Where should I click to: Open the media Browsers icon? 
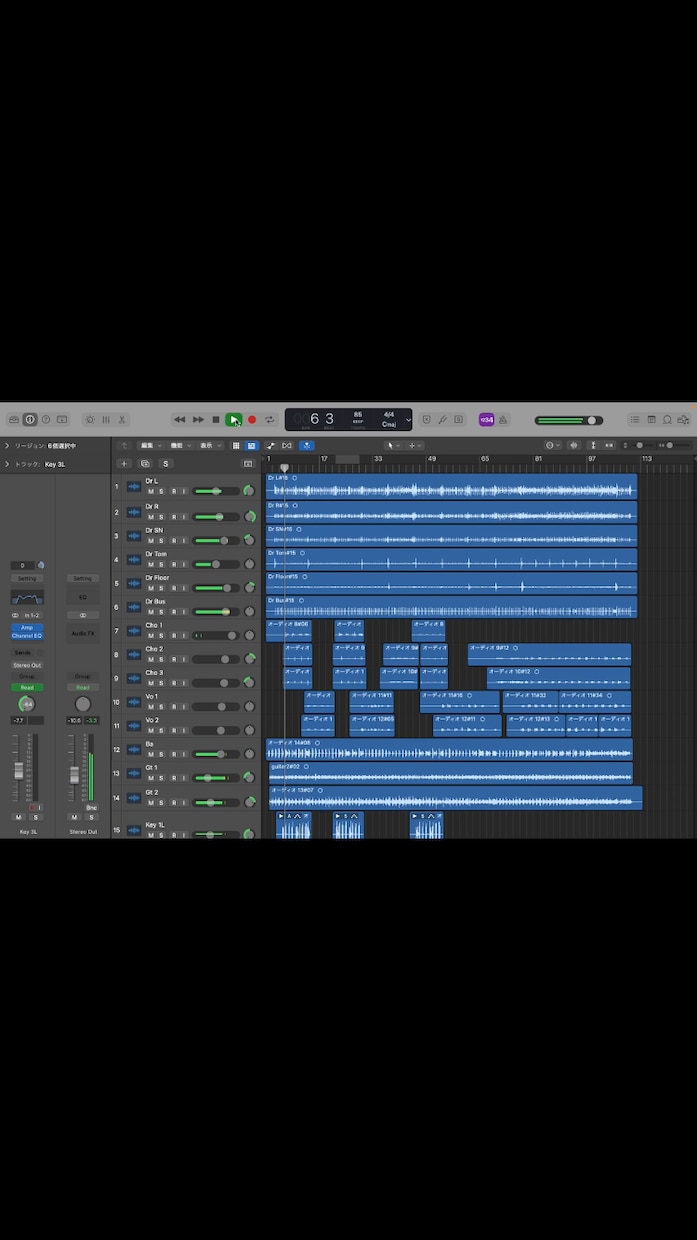click(x=683, y=420)
